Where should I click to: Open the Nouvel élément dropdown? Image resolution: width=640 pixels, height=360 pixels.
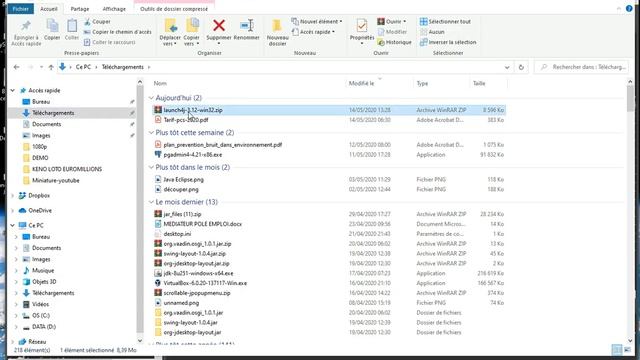(x=317, y=22)
